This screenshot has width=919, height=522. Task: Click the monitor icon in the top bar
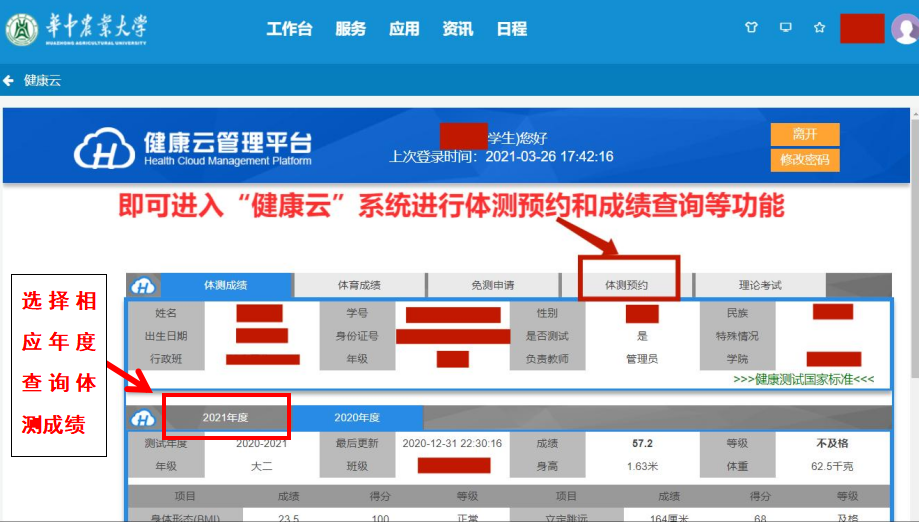pyautogui.click(x=786, y=28)
